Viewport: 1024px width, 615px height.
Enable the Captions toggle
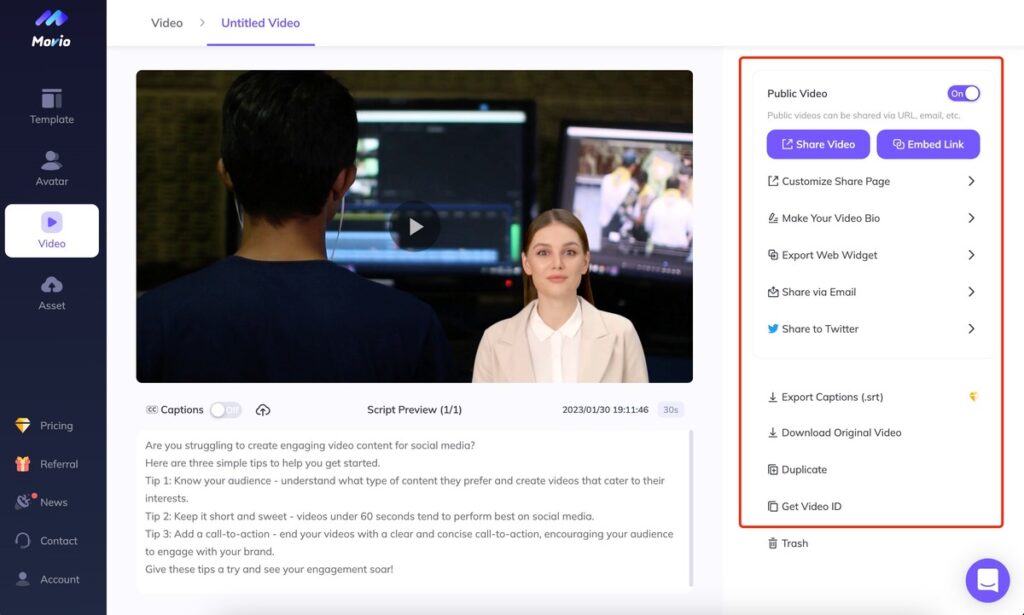[225, 410]
